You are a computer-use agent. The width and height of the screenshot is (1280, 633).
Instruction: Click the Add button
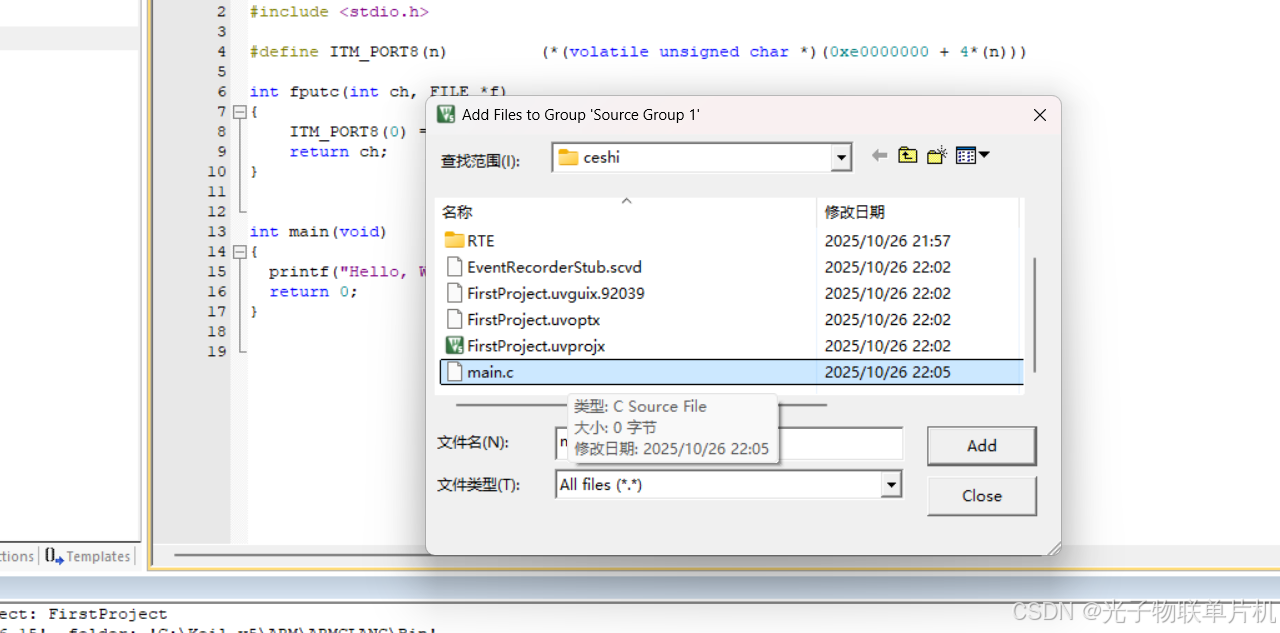[981, 446]
